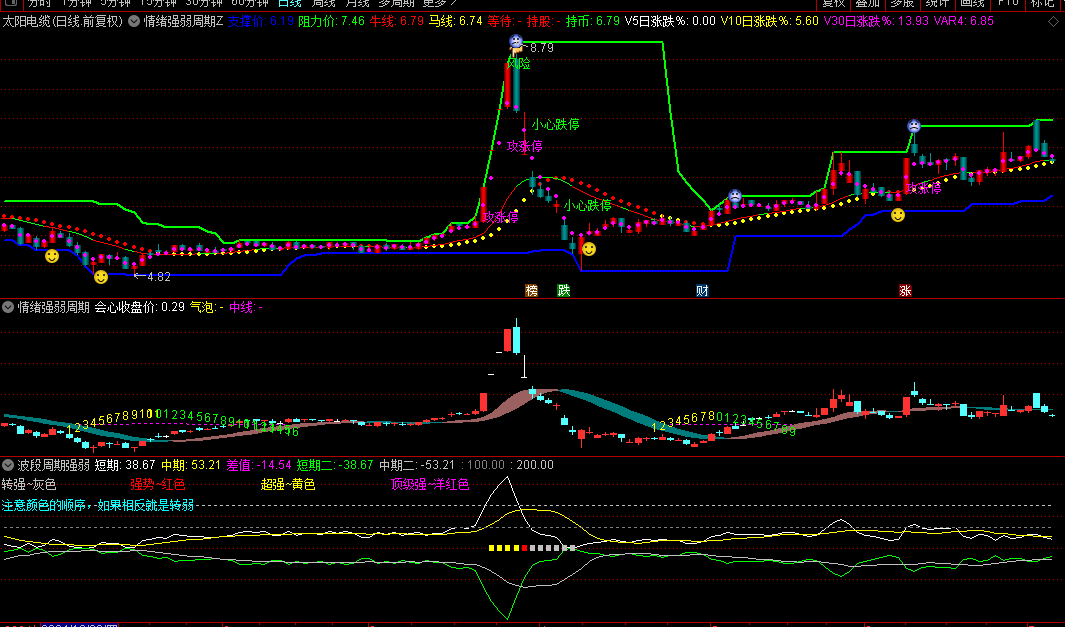Click the 中期: 53.21 value
1065x627 pixels.
coord(191,465)
